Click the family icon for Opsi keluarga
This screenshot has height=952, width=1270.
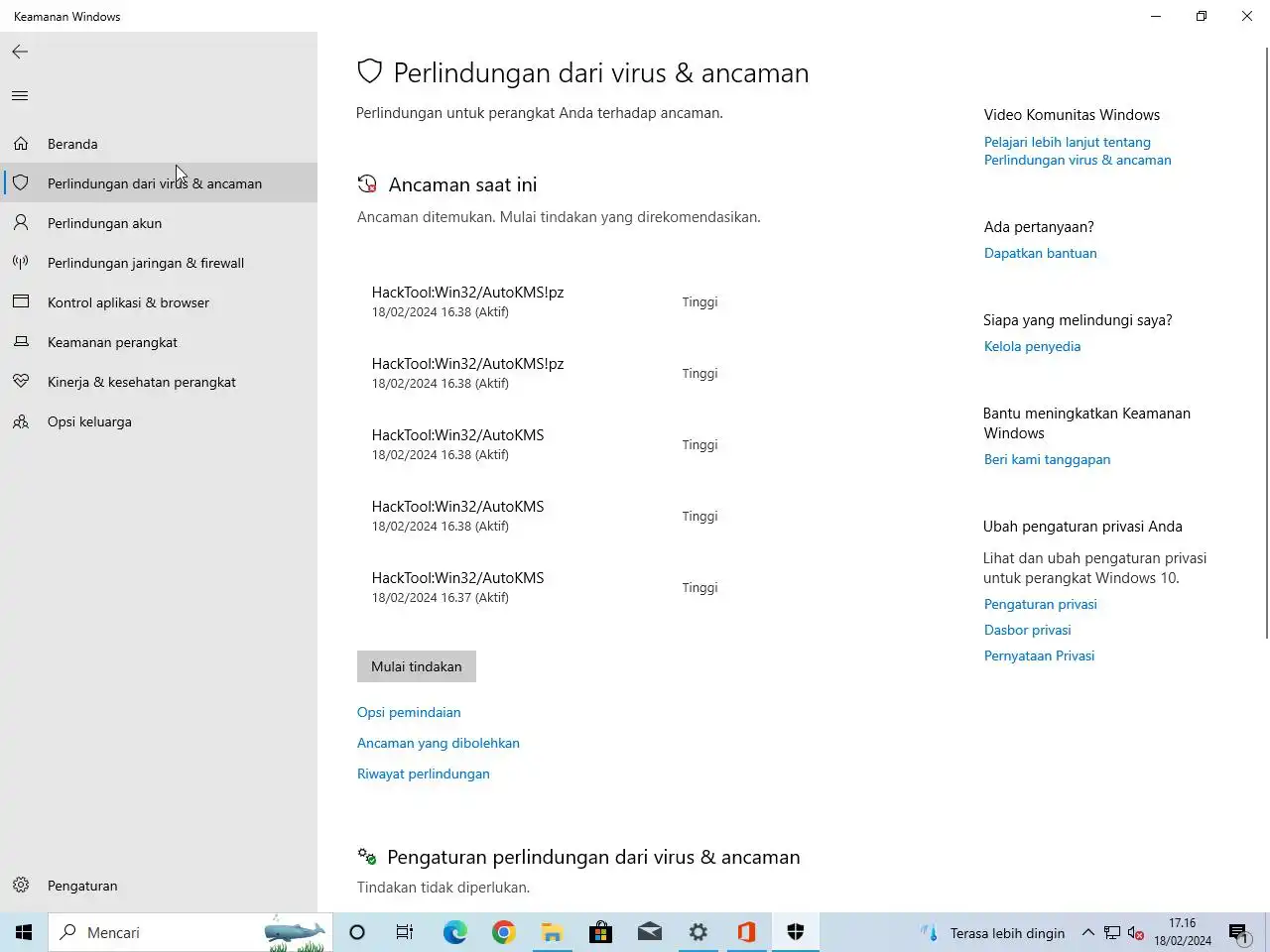click(x=21, y=421)
